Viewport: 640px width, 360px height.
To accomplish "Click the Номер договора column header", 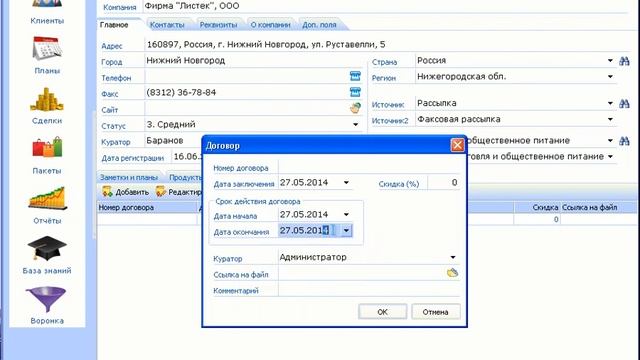I will pyautogui.click(x=147, y=208).
